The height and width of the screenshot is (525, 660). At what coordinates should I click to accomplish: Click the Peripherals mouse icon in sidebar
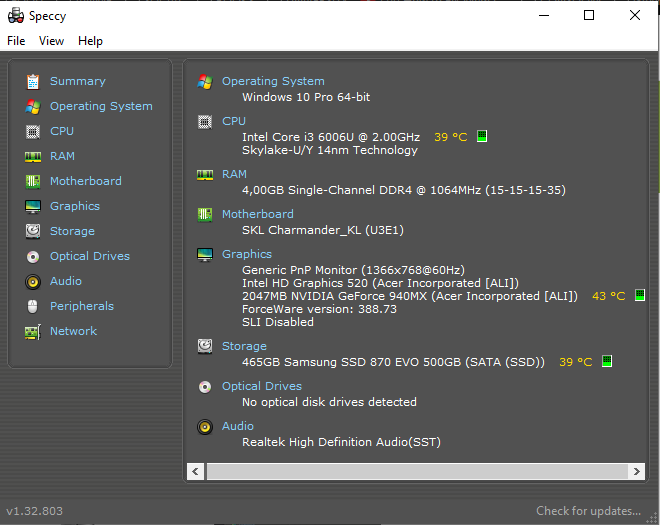click(33, 306)
